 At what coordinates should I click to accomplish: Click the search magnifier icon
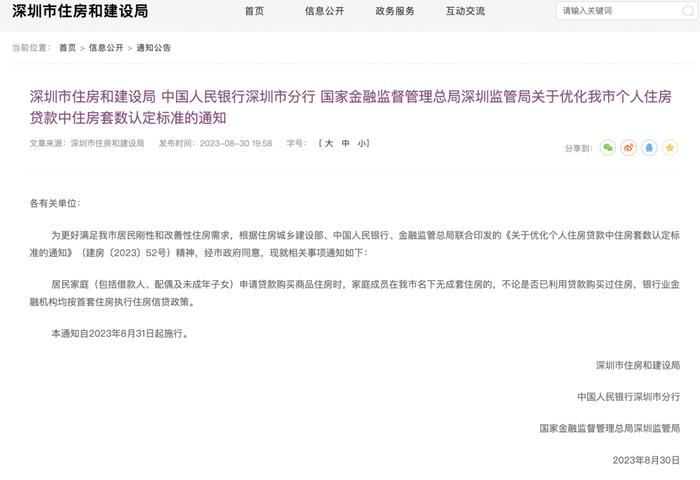(688, 11)
